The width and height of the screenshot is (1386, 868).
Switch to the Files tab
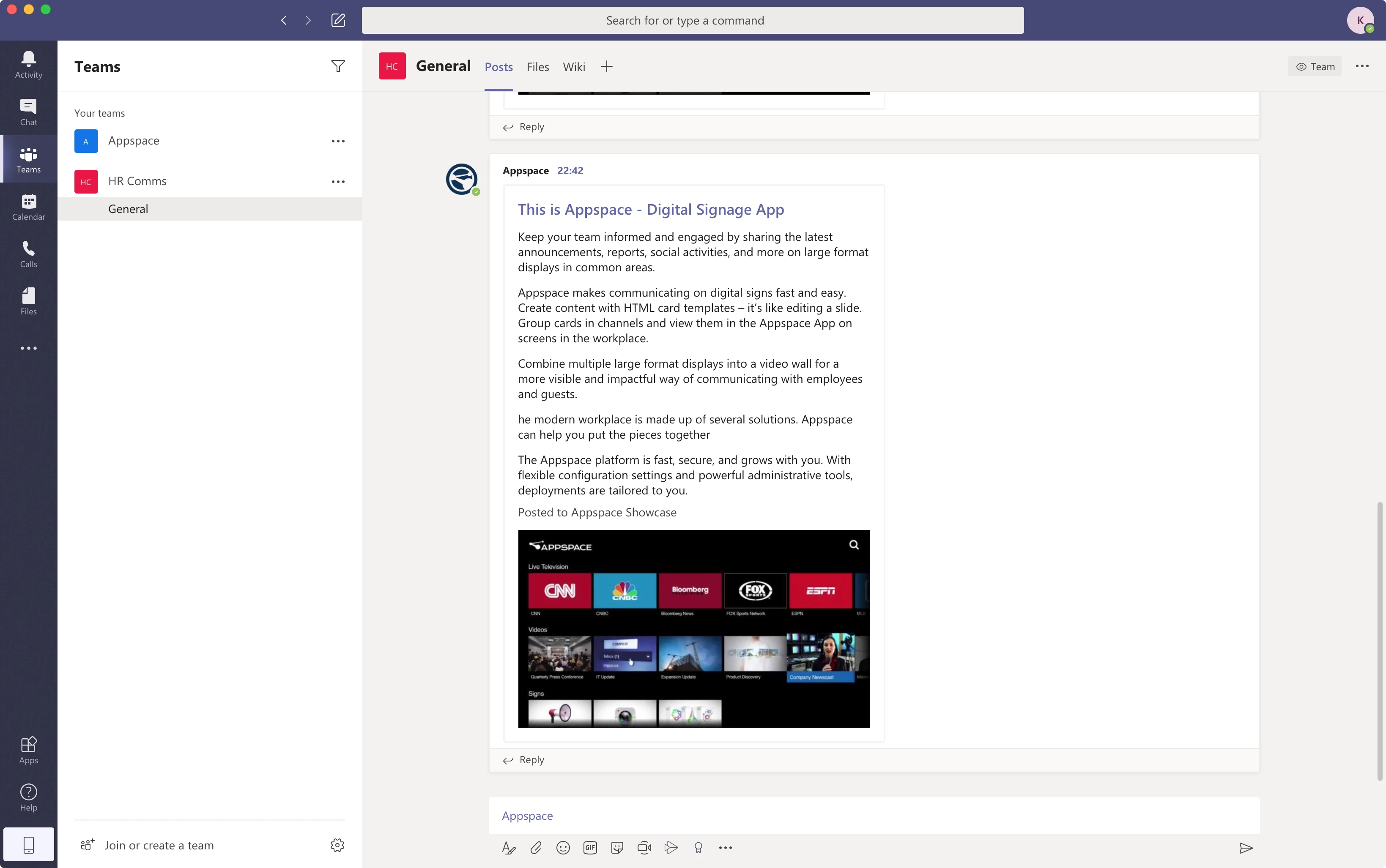538,67
